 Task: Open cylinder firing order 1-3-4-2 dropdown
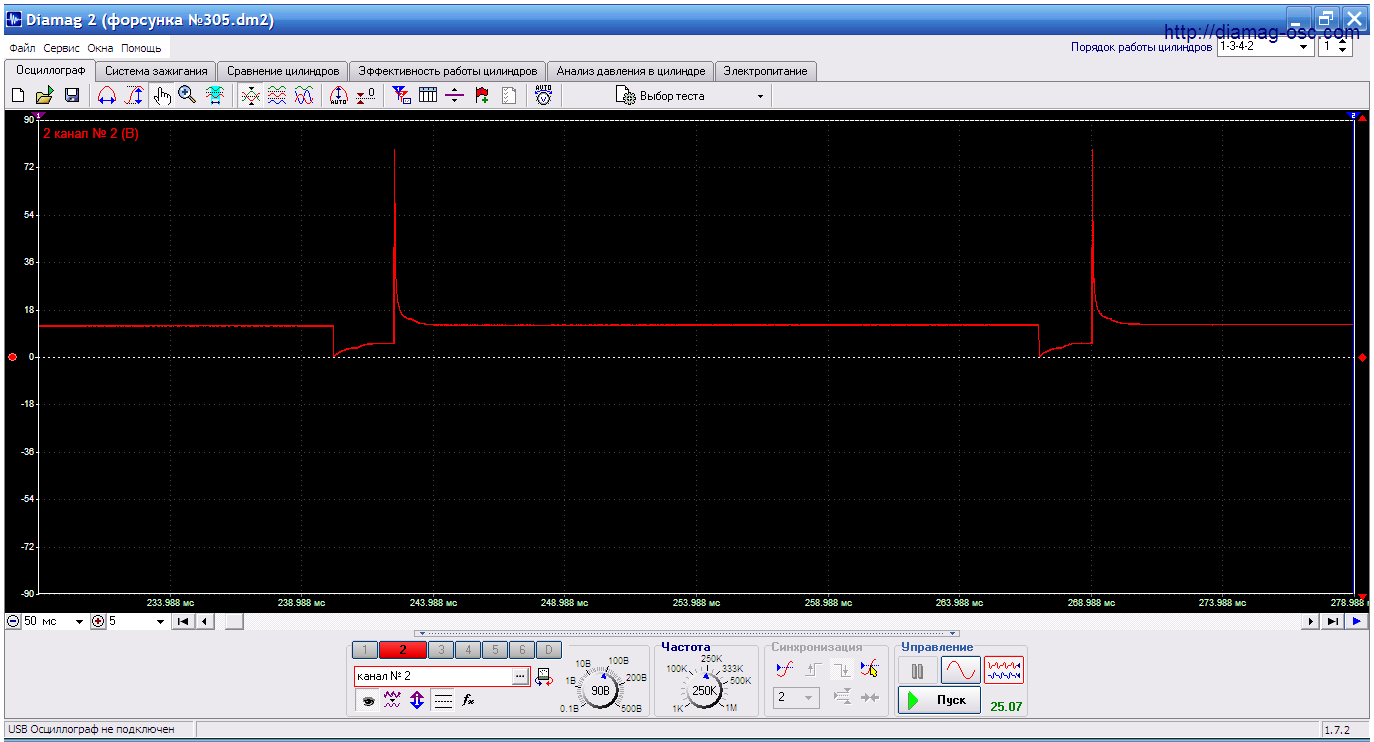(1264, 47)
